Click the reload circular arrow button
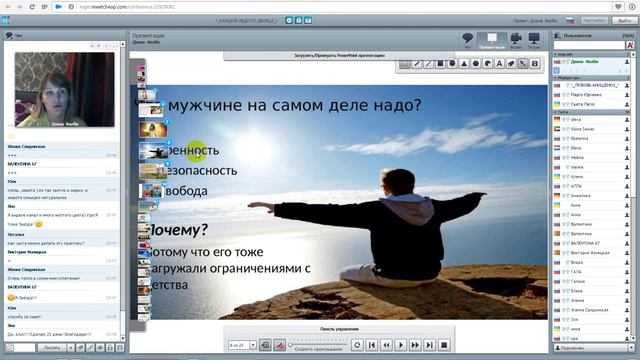Viewport: 640px width, 360px height. [357, 345]
